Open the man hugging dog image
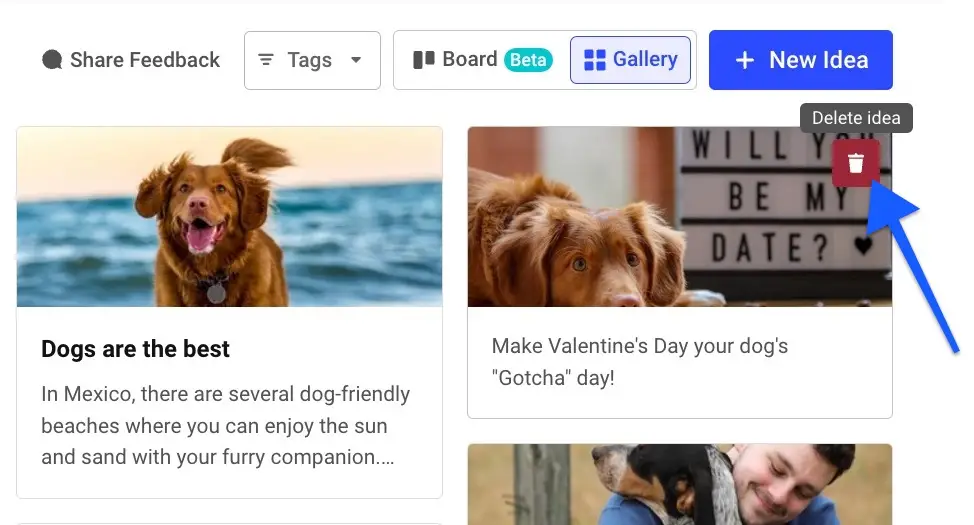974x525 pixels. 680,485
